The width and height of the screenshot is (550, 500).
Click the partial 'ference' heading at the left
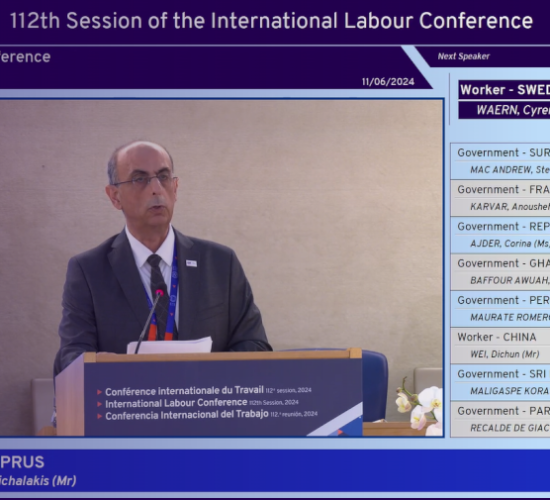25,57
